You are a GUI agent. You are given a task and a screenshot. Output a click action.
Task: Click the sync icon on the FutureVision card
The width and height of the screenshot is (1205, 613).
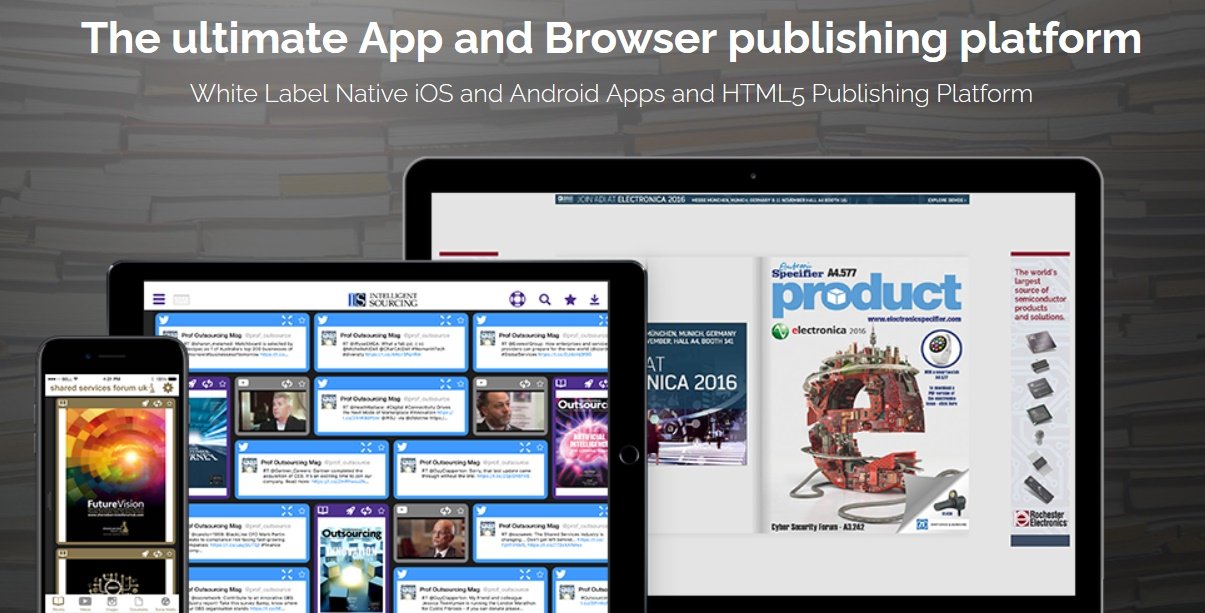[x=158, y=403]
